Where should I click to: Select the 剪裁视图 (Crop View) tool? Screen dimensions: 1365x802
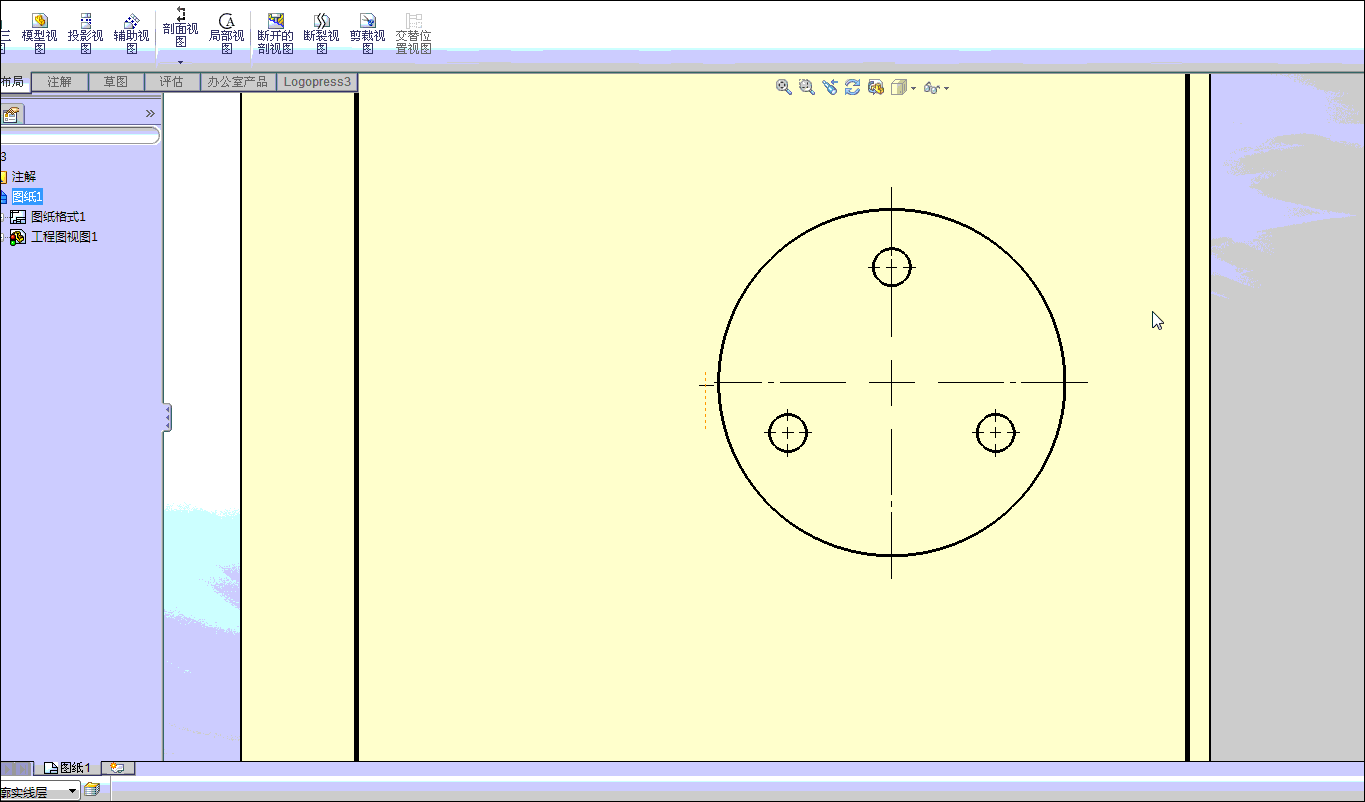[368, 33]
